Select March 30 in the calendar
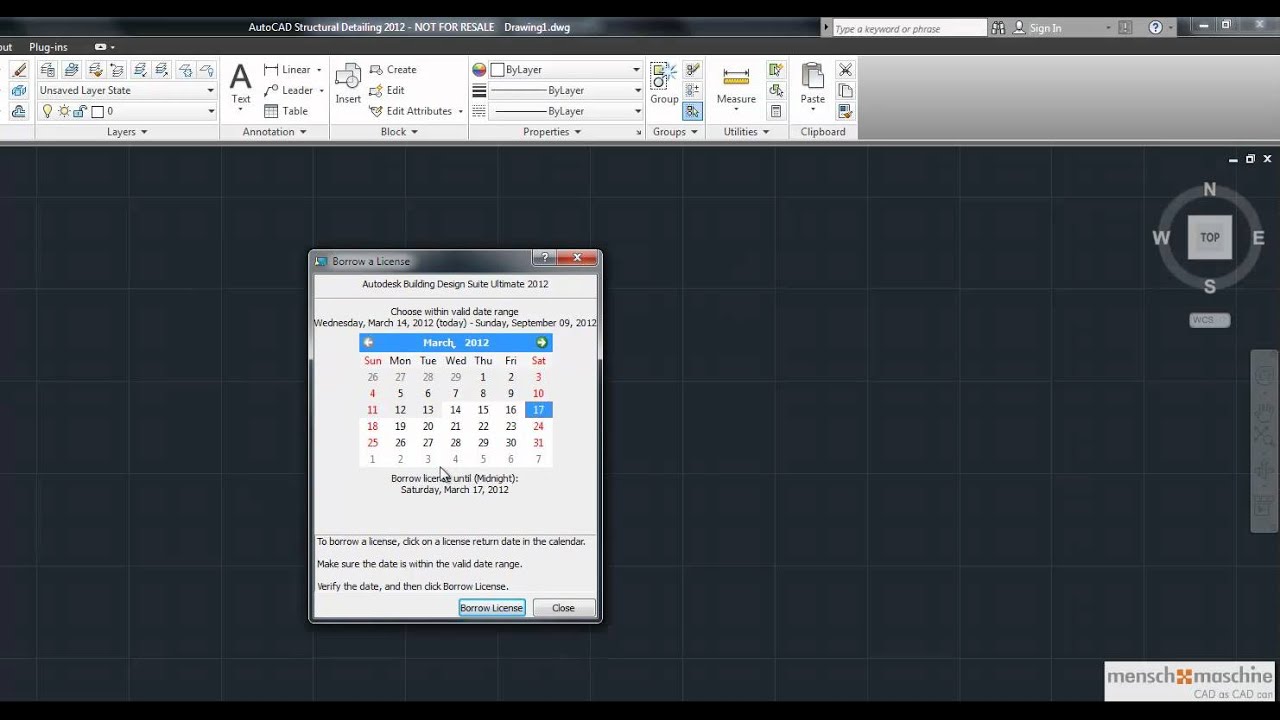1280x720 pixels. pos(511,443)
